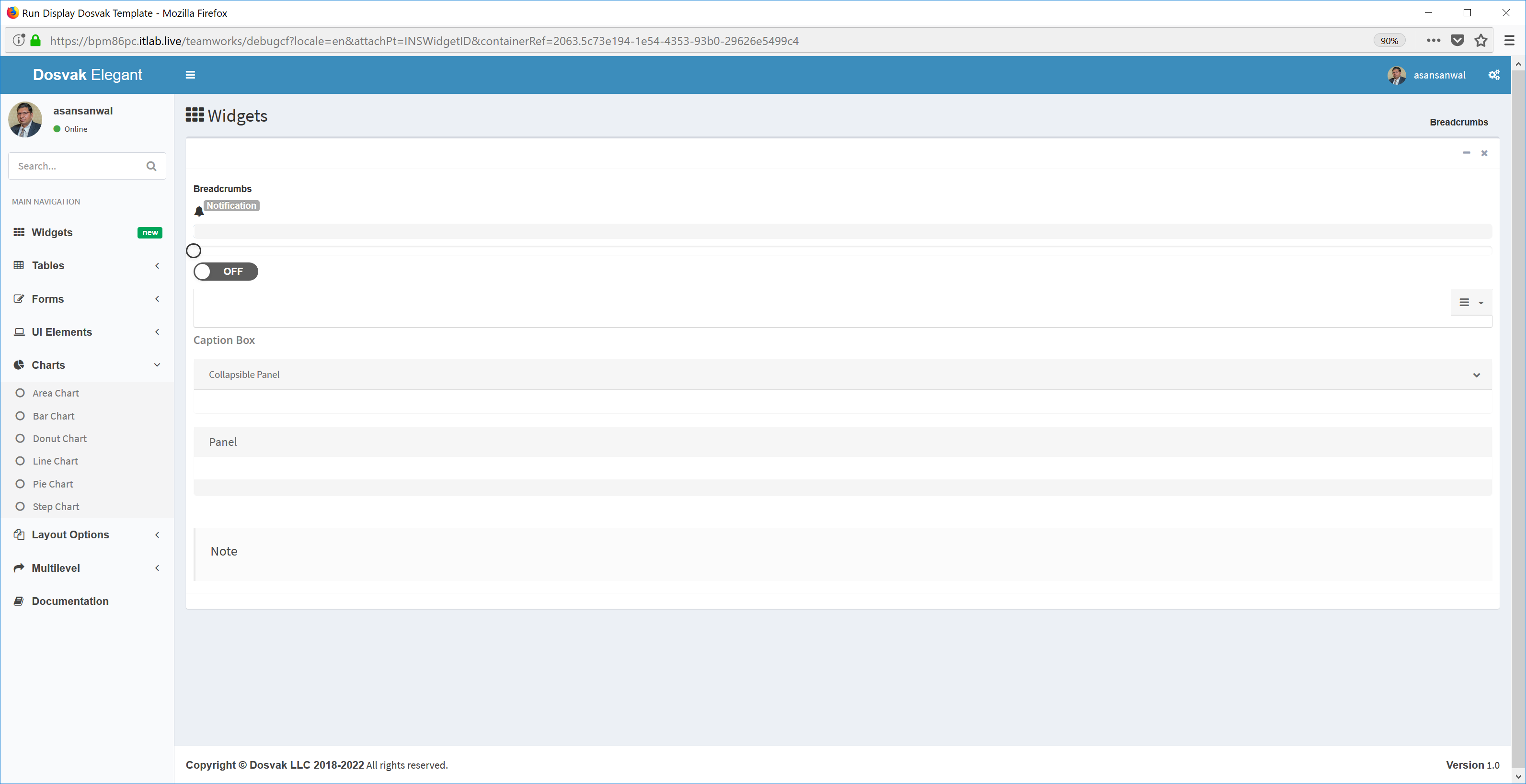Open the Documentation menu item
Screen dimensions: 1526x784
pos(87,601)
